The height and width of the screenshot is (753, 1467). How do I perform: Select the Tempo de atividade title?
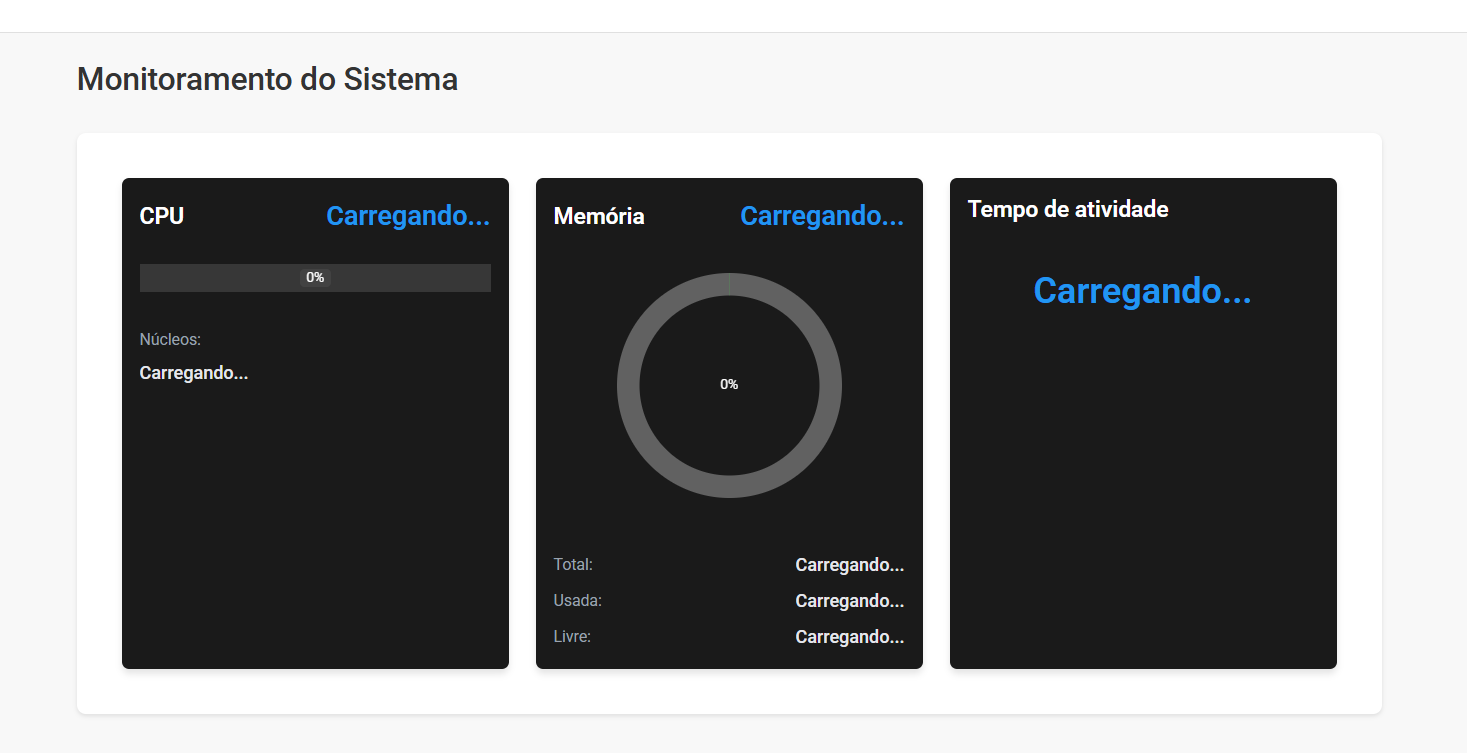1068,209
